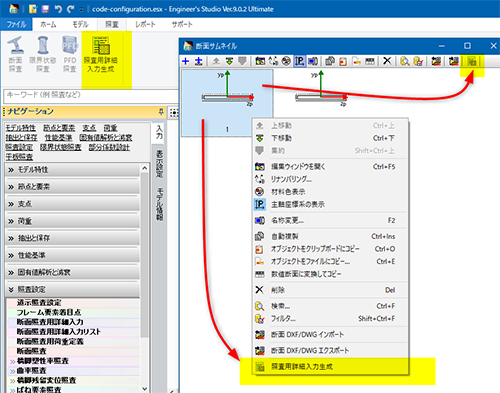
Task: Click the rename toolbar icon
Action: coord(312,61)
